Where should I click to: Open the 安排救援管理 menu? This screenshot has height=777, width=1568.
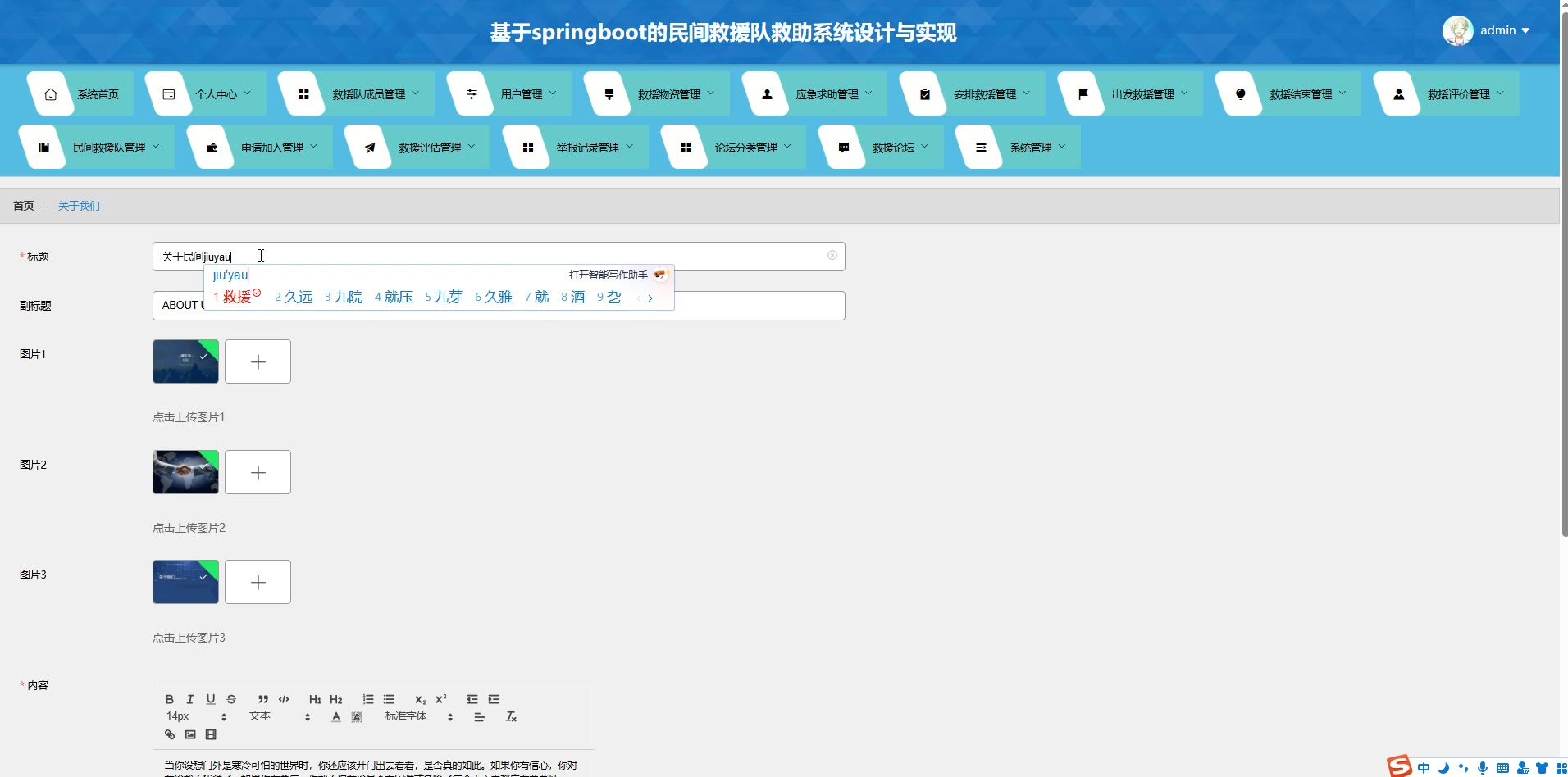coord(973,93)
